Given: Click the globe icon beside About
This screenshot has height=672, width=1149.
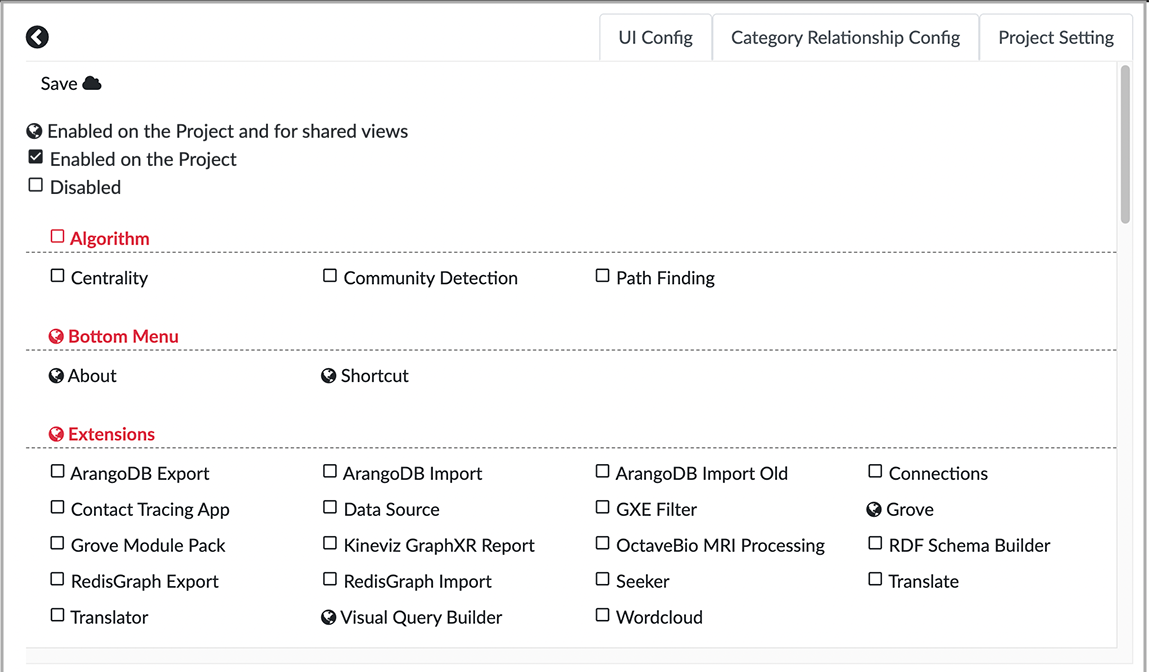Looking at the screenshot, I should [x=56, y=375].
